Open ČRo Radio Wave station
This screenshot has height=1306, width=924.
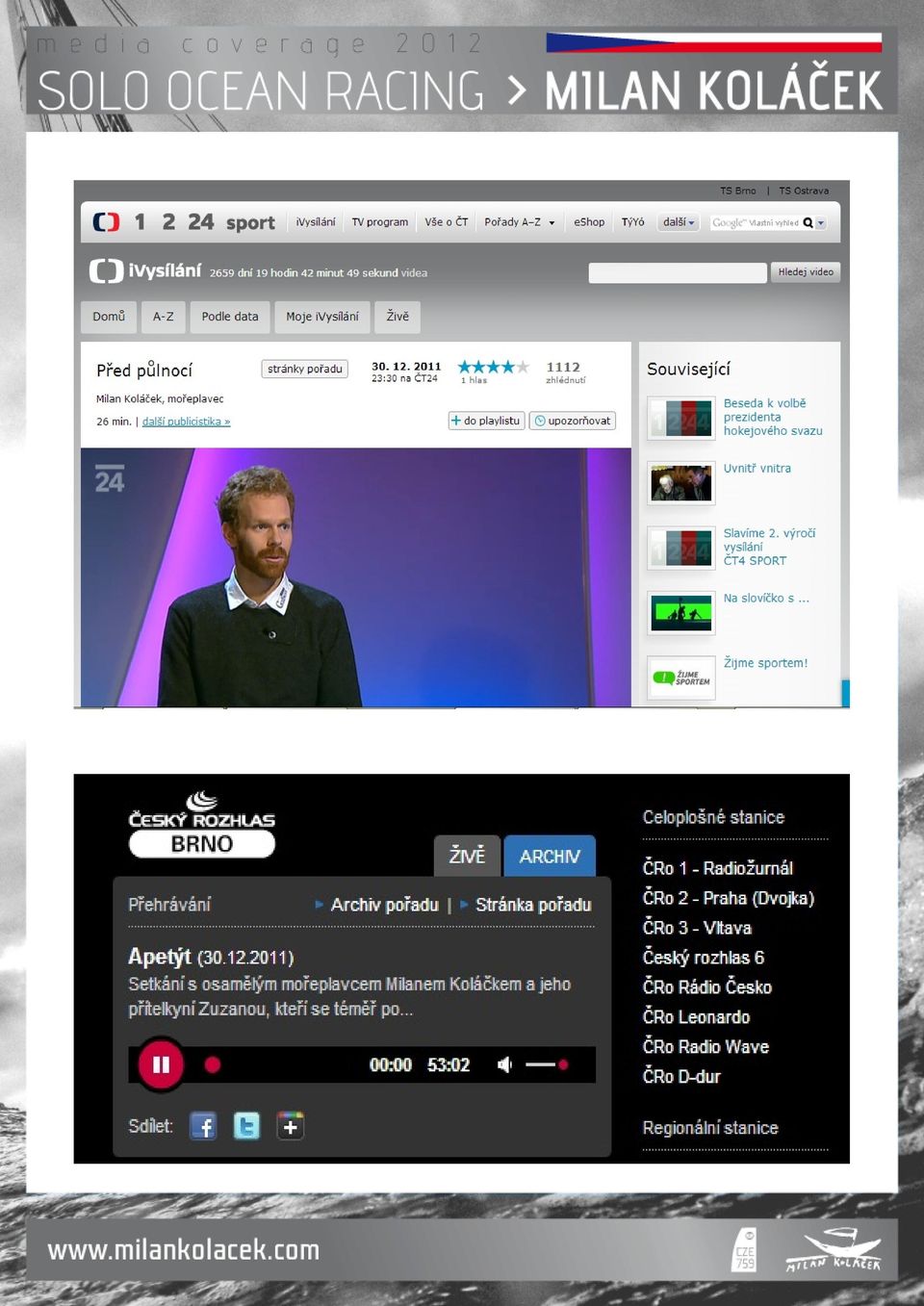(706, 1047)
